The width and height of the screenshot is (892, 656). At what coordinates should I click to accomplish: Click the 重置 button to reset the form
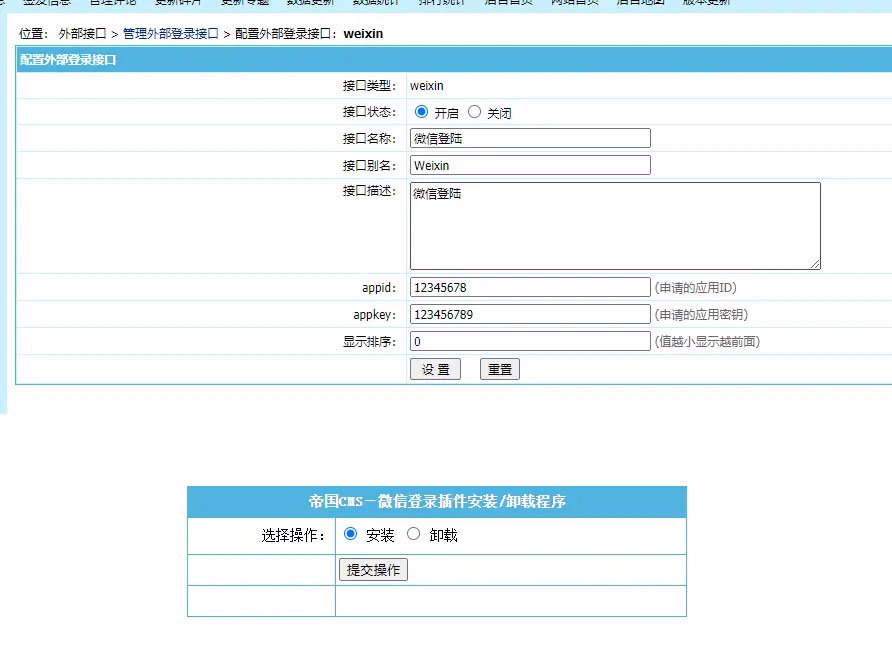[499, 368]
